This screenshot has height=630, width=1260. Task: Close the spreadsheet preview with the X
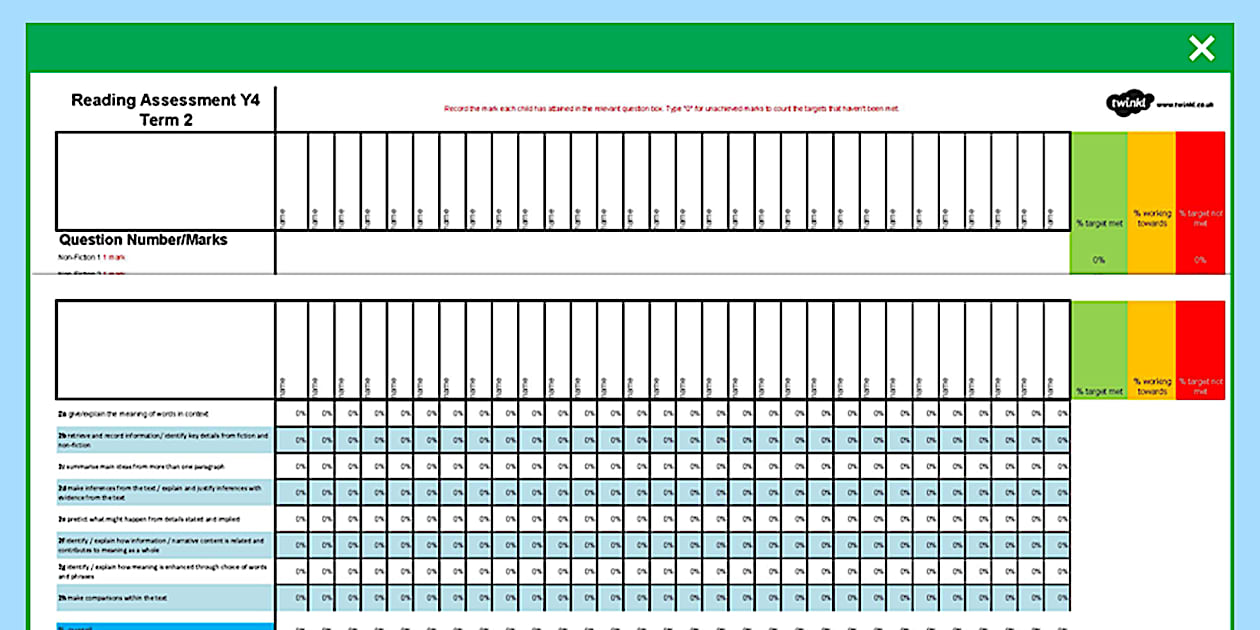click(1201, 48)
